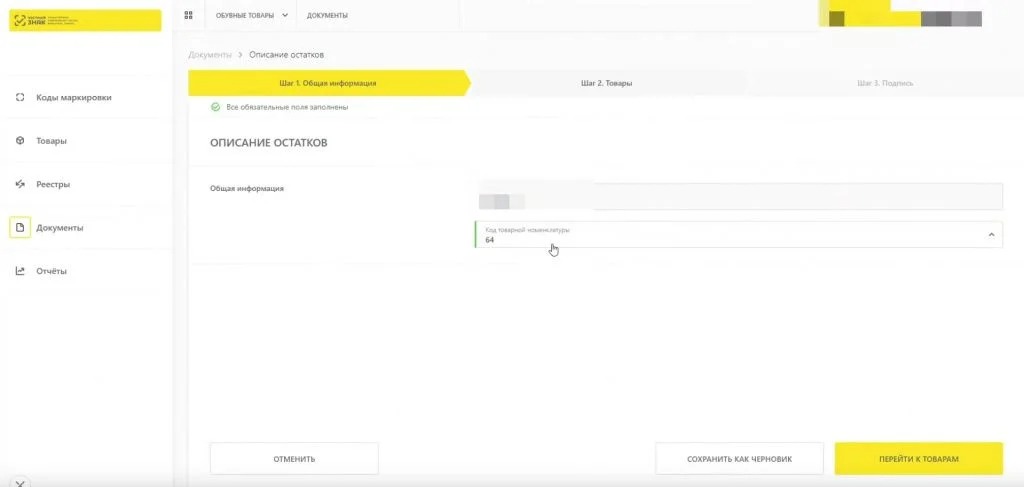Select the Отчёты chart icon
Image resolution: width=1024 pixels, height=487 pixels.
pyautogui.click(x=20, y=271)
